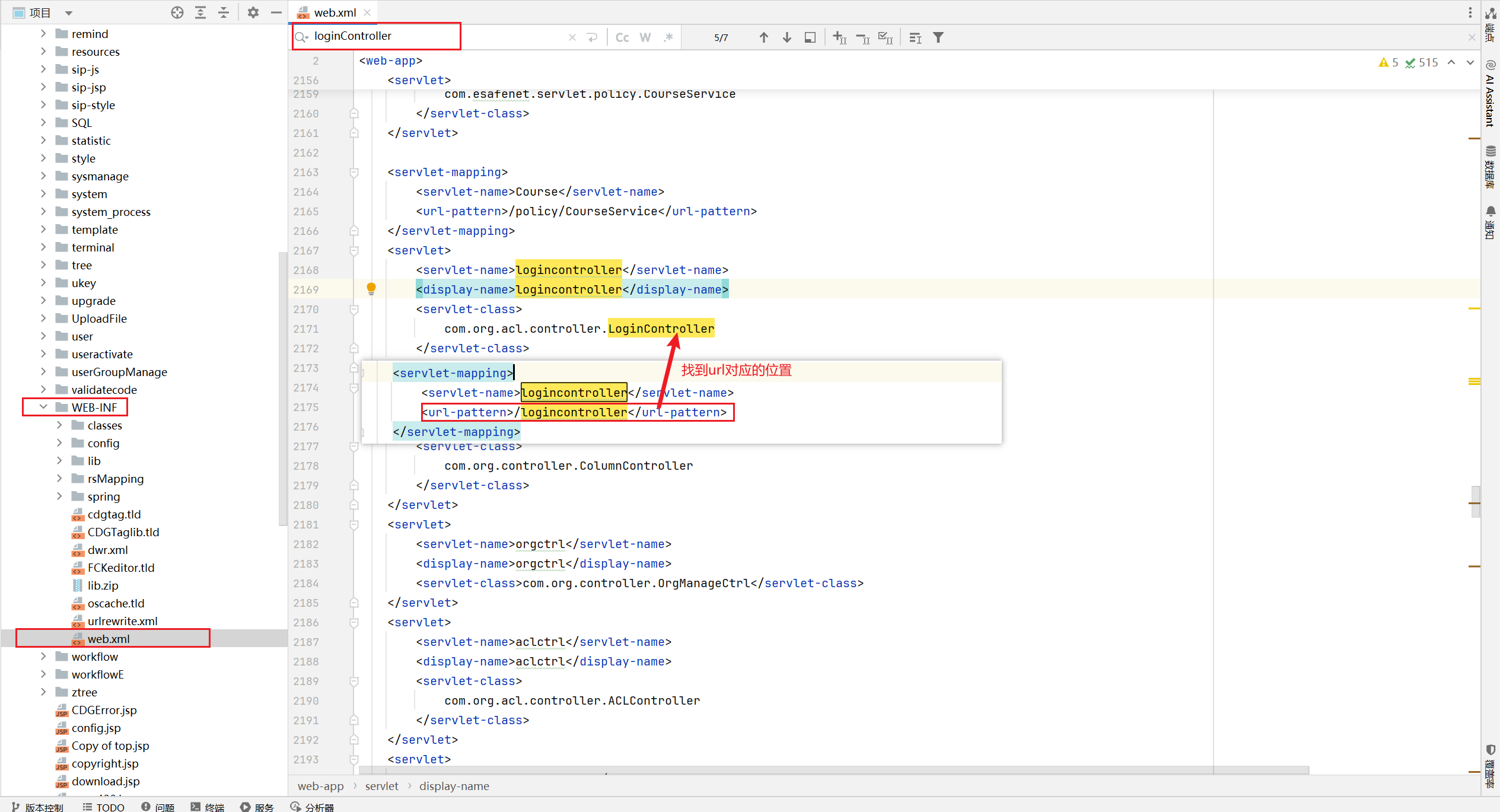Open editor tab options three-dot menu
The image size is (1500, 812).
point(1470,12)
